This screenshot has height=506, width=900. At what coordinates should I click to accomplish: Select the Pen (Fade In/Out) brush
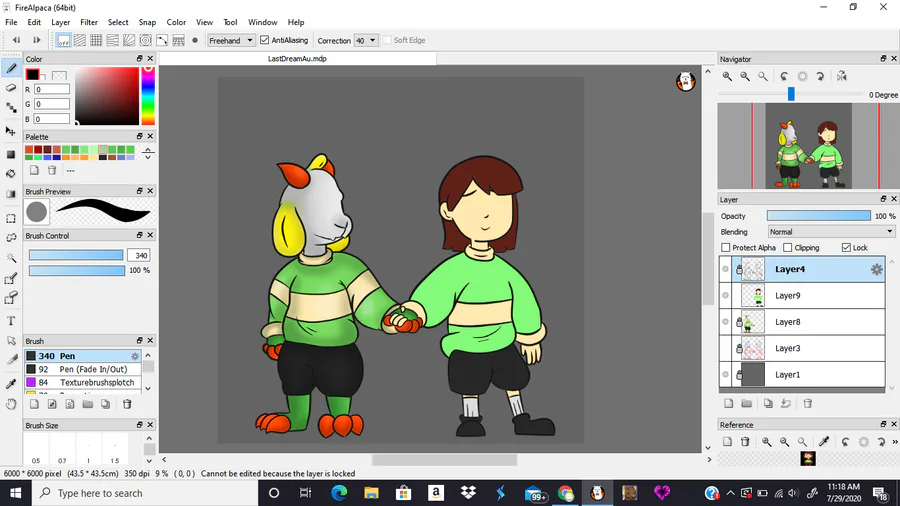tap(83, 369)
